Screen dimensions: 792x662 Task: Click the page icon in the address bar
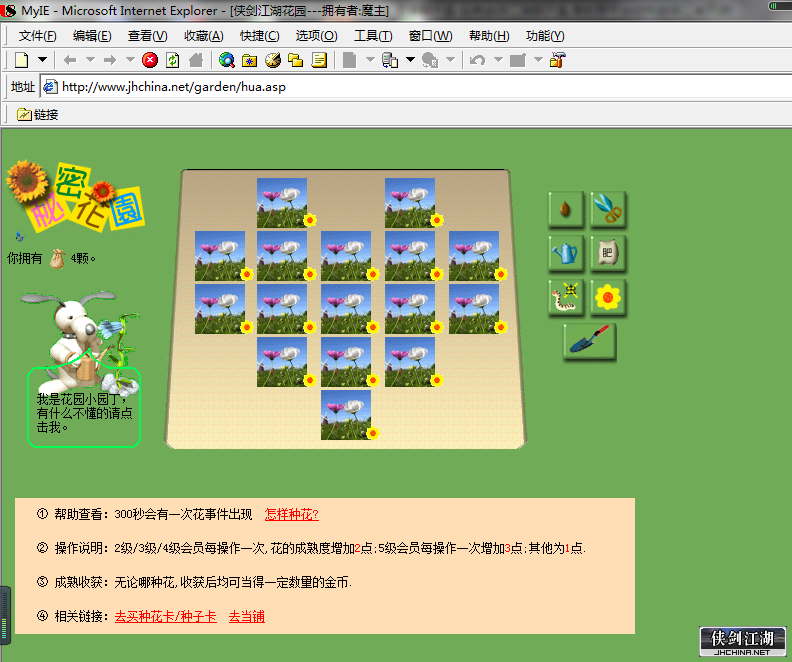coord(51,87)
